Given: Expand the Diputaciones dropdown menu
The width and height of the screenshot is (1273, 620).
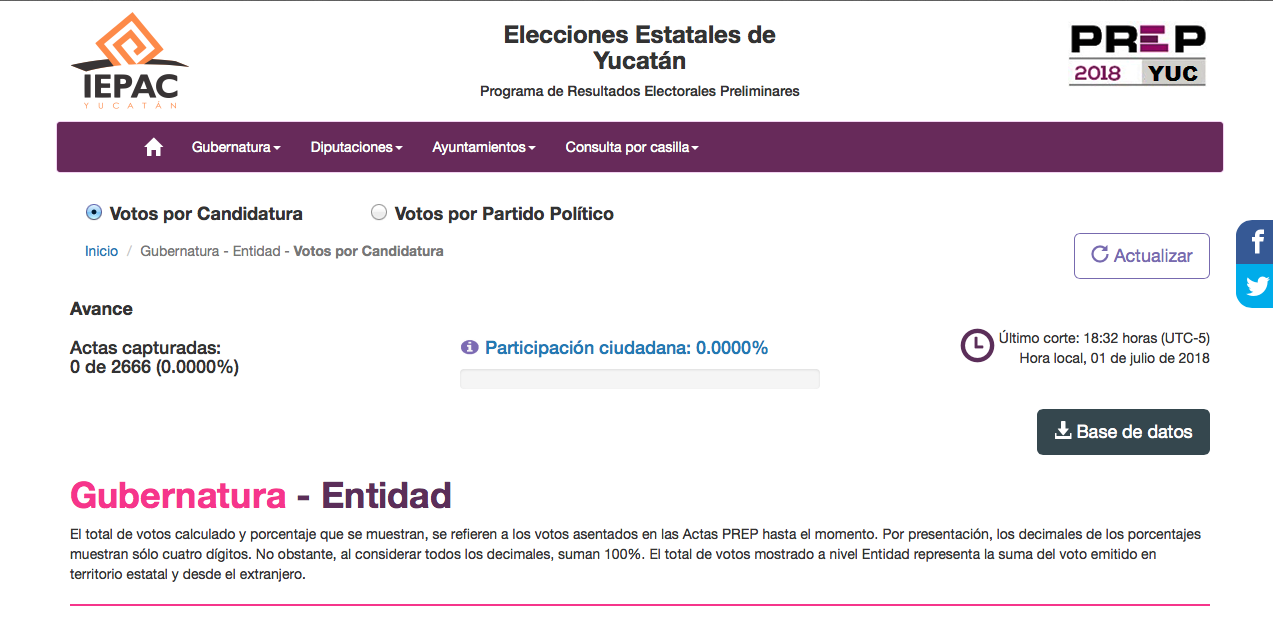Looking at the screenshot, I should pos(356,147).
